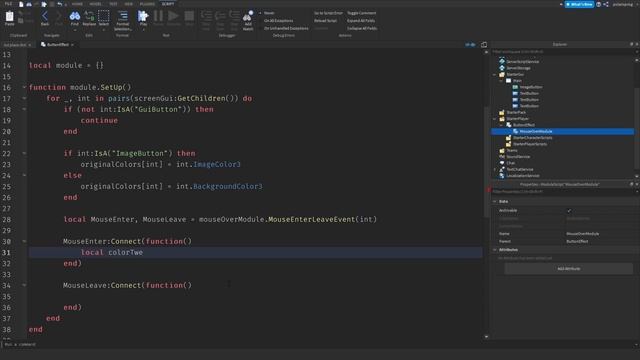Image resolution: width=640 pixels, height=360 pixels.
Task: Click Go to Script Error button
Action: click(328, 13)
